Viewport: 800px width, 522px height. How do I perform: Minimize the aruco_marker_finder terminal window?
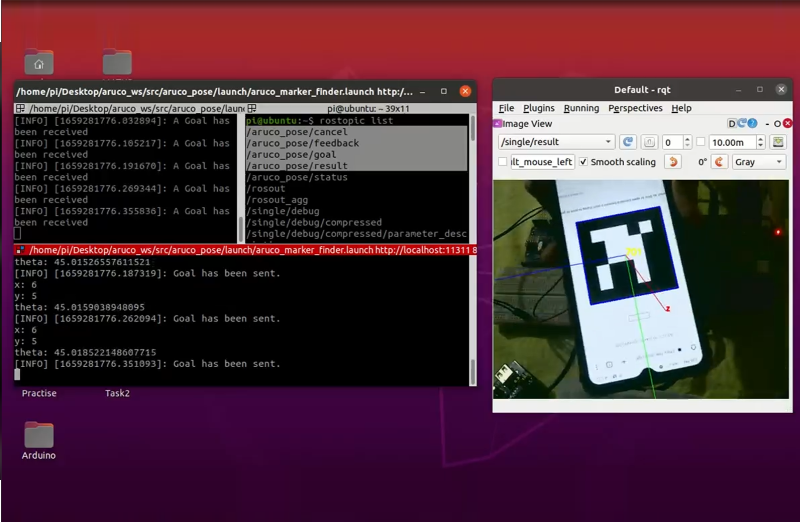422,92
